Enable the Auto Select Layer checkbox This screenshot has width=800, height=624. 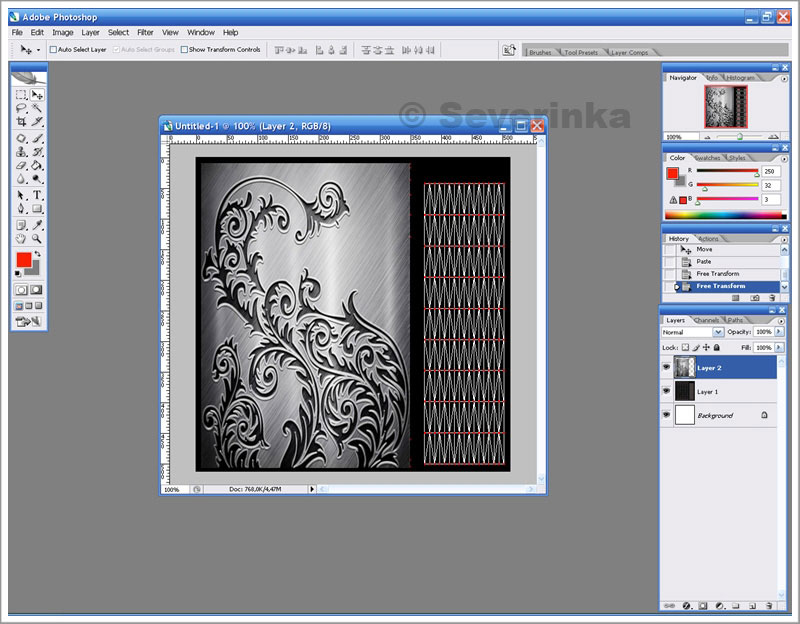pyautogui.click(x=54, y=49)
